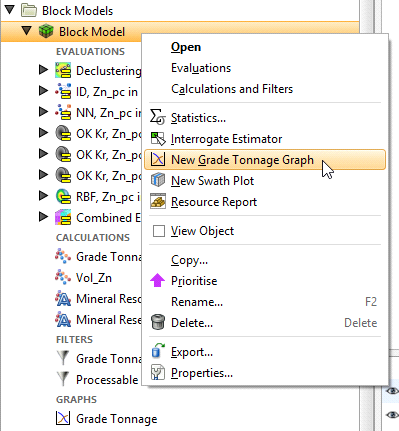The height and width of the screenshot is (431, 399).
Task: Click the NN, Zn_pc estimator icon
Action: [63, 112]
